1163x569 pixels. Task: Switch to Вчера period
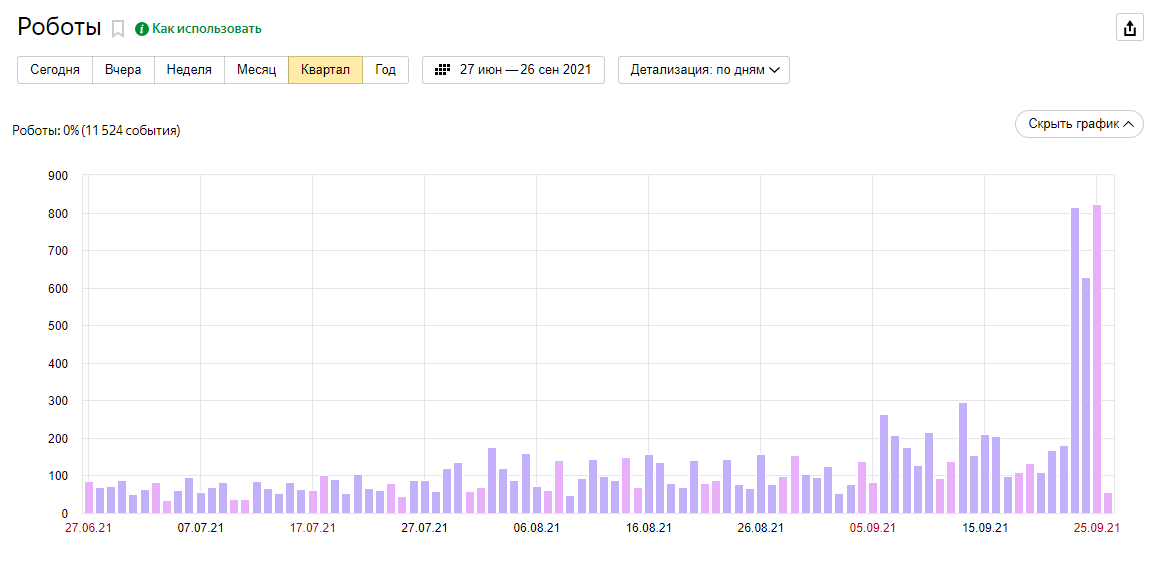click(x=123, y=70)
